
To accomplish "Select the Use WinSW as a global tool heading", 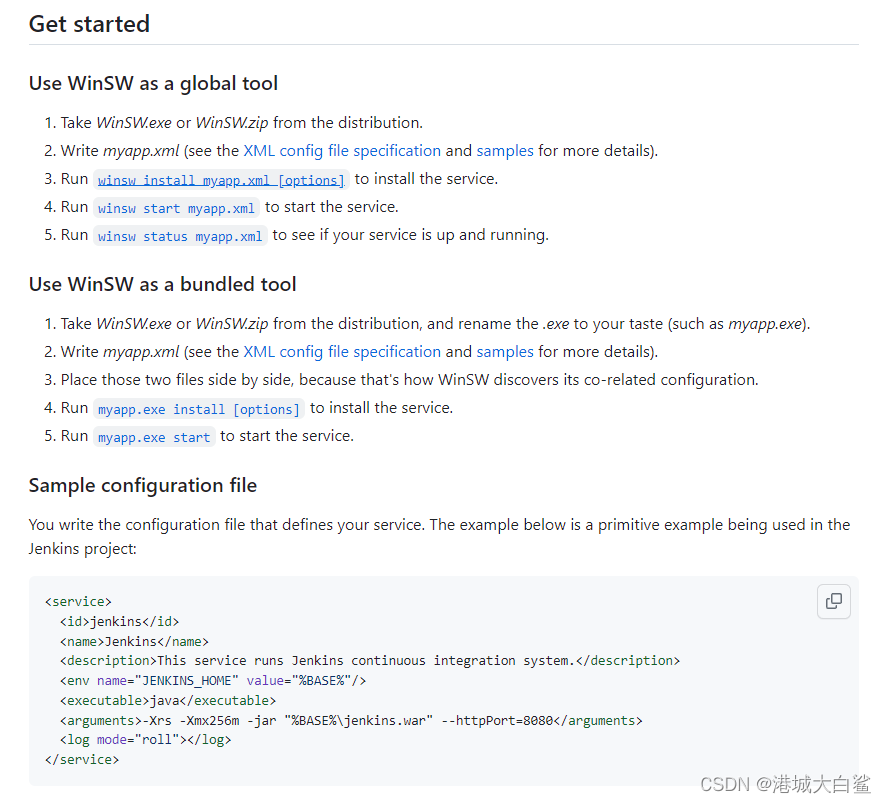I will pyautogui.click(x=153, y=83).
